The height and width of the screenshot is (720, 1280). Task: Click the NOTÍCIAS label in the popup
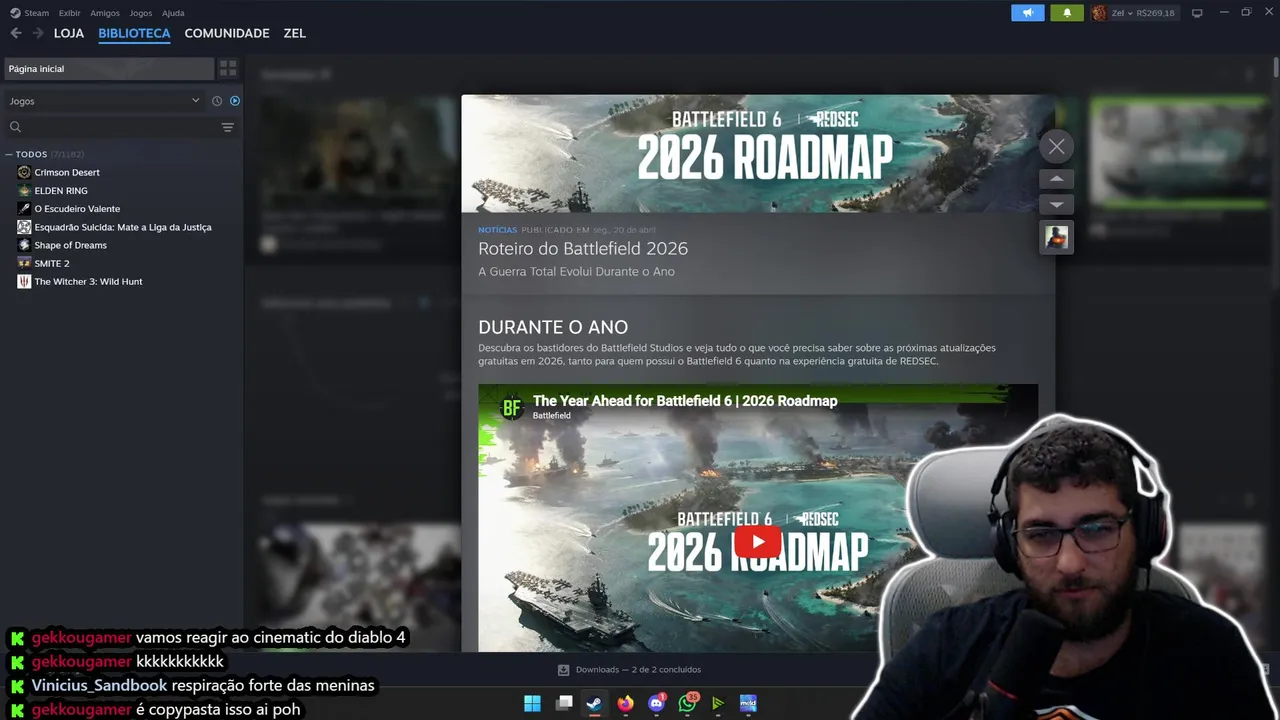point(497,230)
